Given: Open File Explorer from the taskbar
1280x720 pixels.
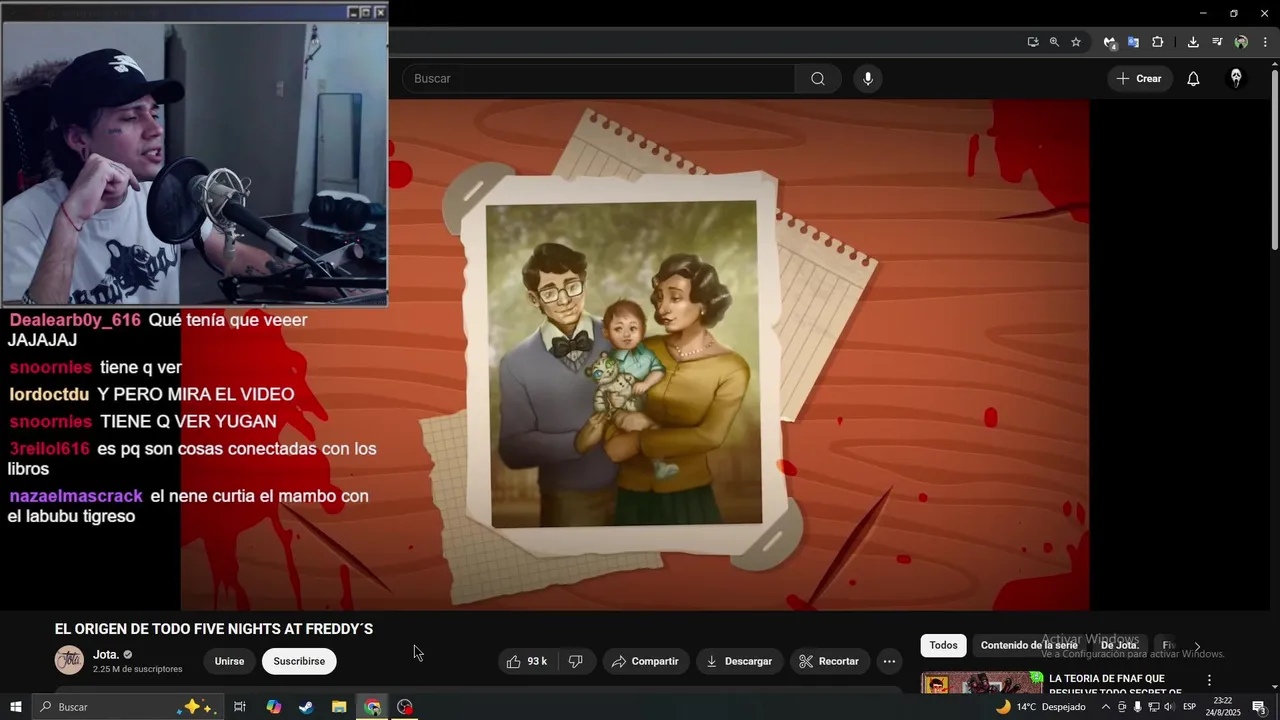Looking at the screenshot, I should point(339,707).
